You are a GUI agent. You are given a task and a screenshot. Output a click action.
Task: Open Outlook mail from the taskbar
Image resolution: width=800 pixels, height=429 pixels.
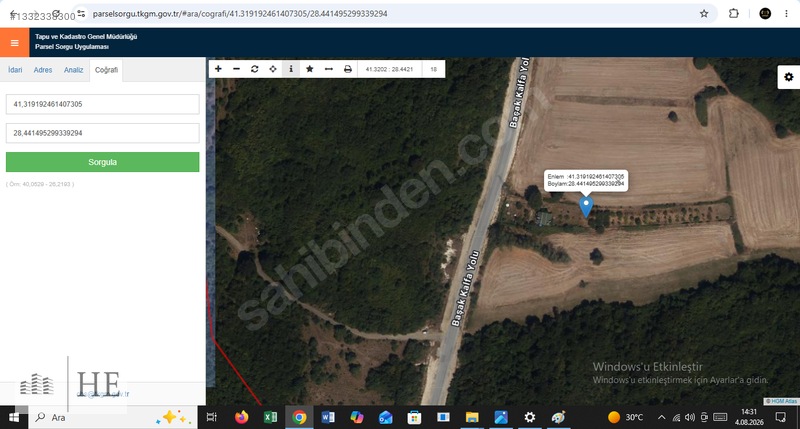coord(385,417)
